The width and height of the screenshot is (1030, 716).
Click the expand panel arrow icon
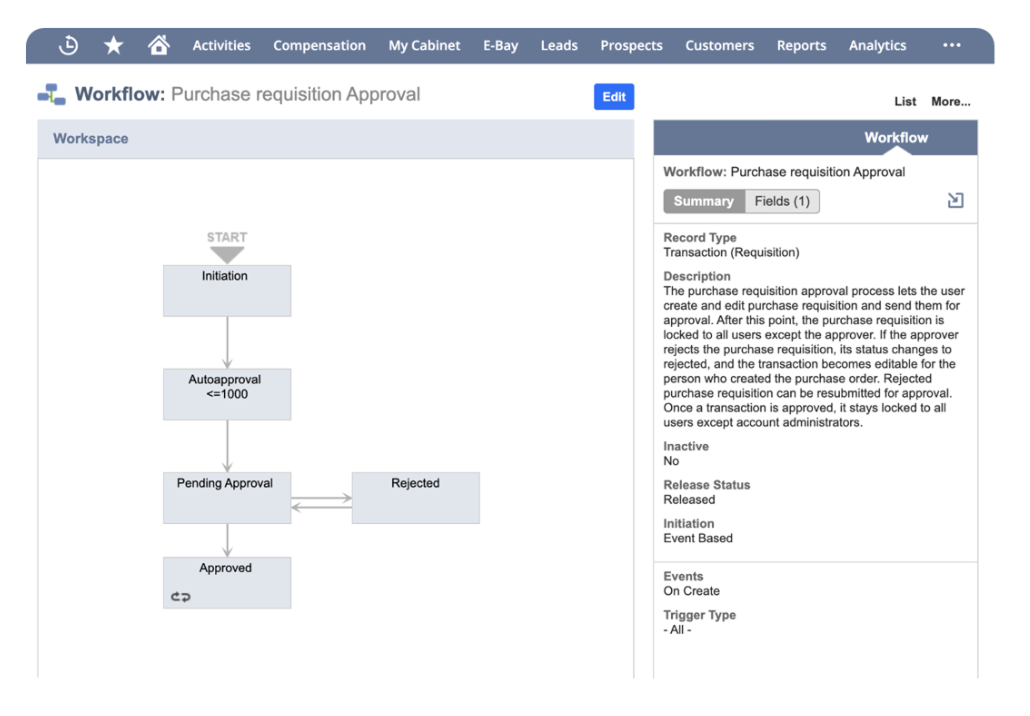coord(955,200)
